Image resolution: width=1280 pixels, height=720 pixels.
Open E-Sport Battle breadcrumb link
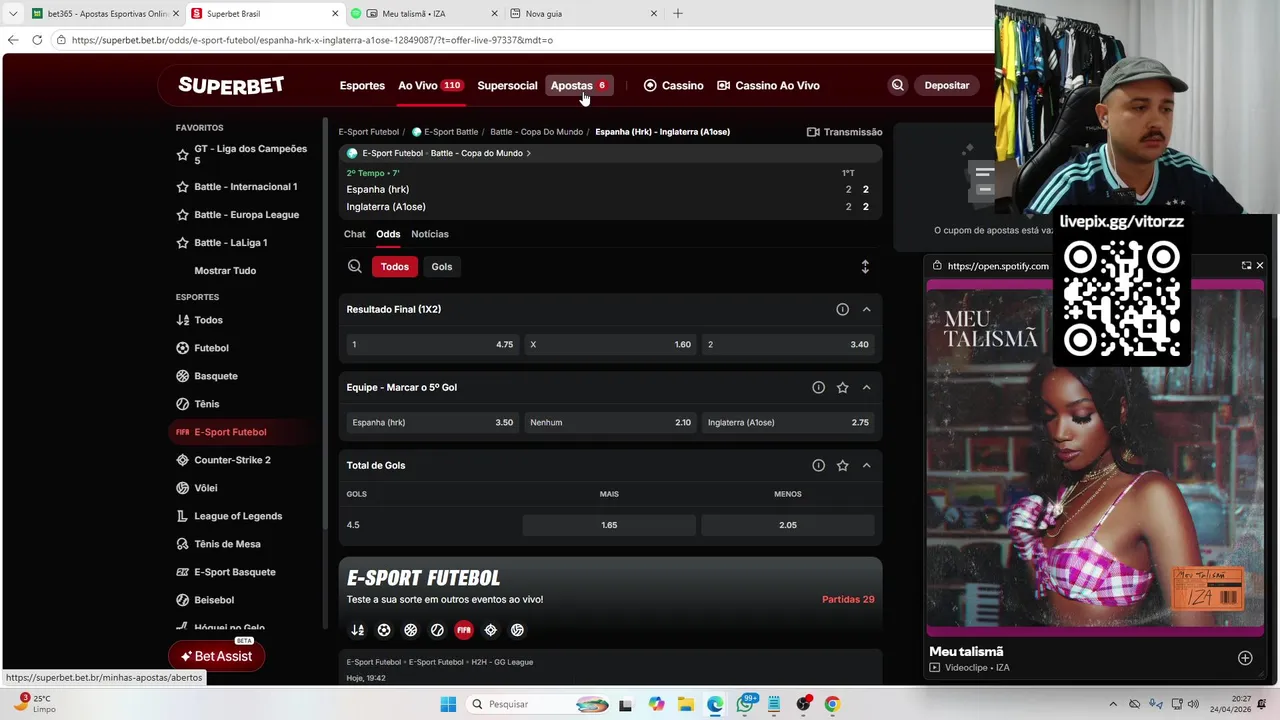(445, 132)
